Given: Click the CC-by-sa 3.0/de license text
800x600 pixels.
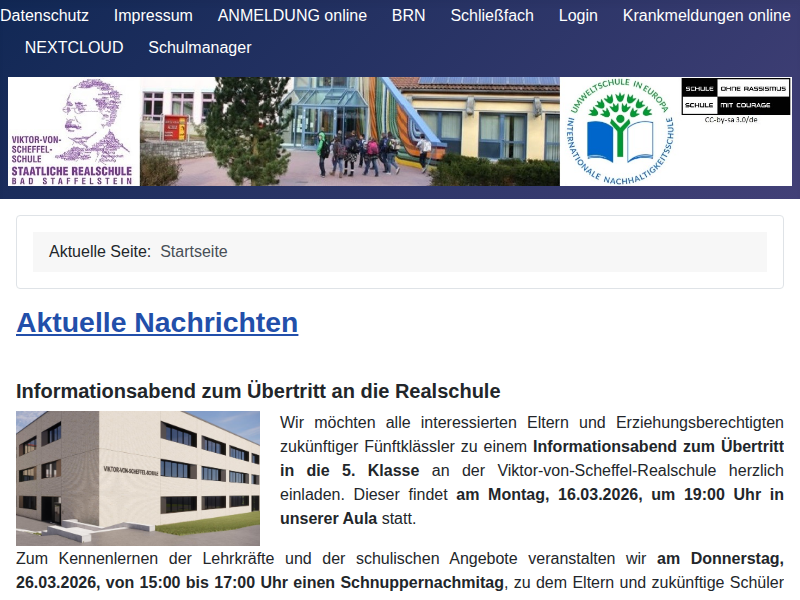Looking at the screenshot, I should pos(731,119).
